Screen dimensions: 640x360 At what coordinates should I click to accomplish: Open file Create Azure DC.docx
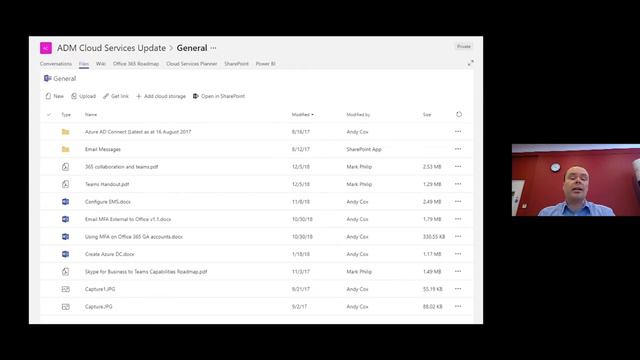(x=110, y=254)
